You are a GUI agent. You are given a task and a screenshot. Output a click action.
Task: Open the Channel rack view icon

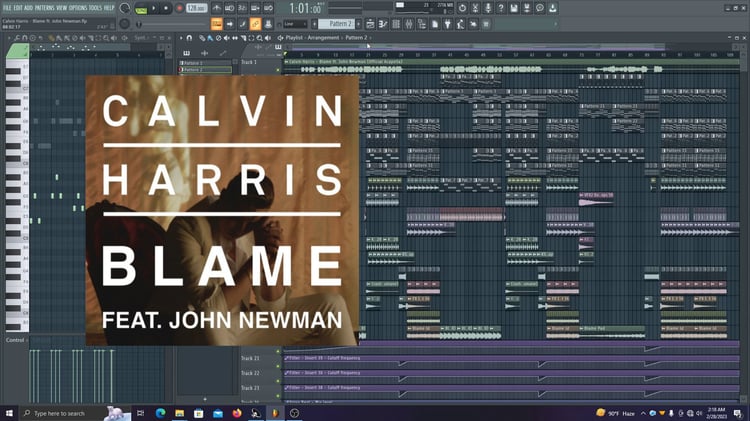pyautogui.click(x=396, y=24)
